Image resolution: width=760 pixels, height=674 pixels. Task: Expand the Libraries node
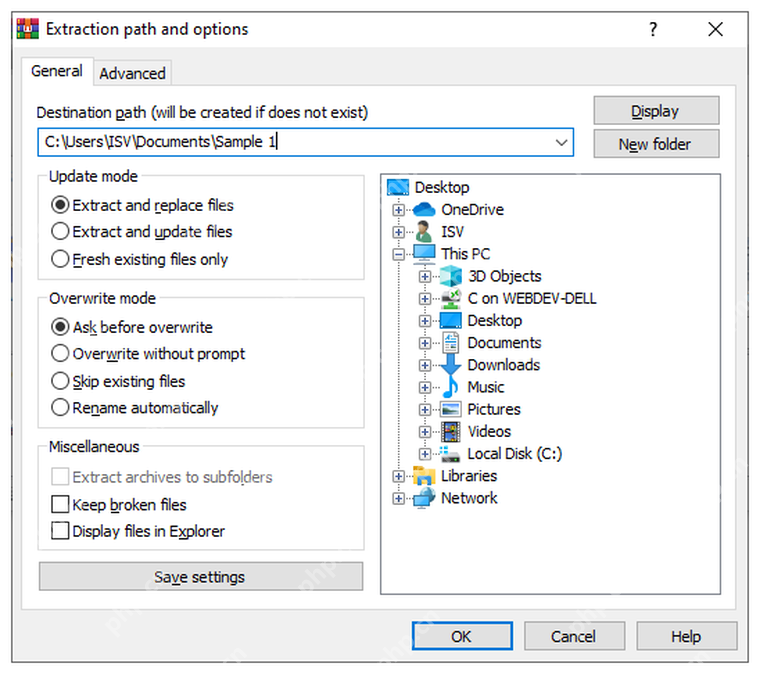(398, 476)
